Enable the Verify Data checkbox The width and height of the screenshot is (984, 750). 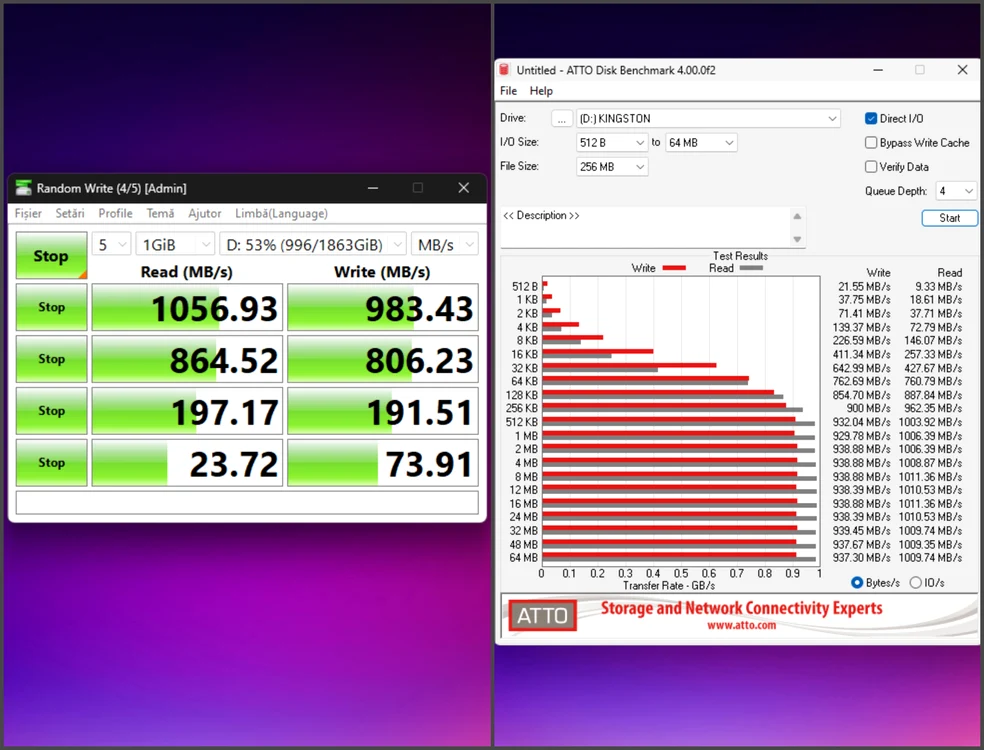click(871, 166)
